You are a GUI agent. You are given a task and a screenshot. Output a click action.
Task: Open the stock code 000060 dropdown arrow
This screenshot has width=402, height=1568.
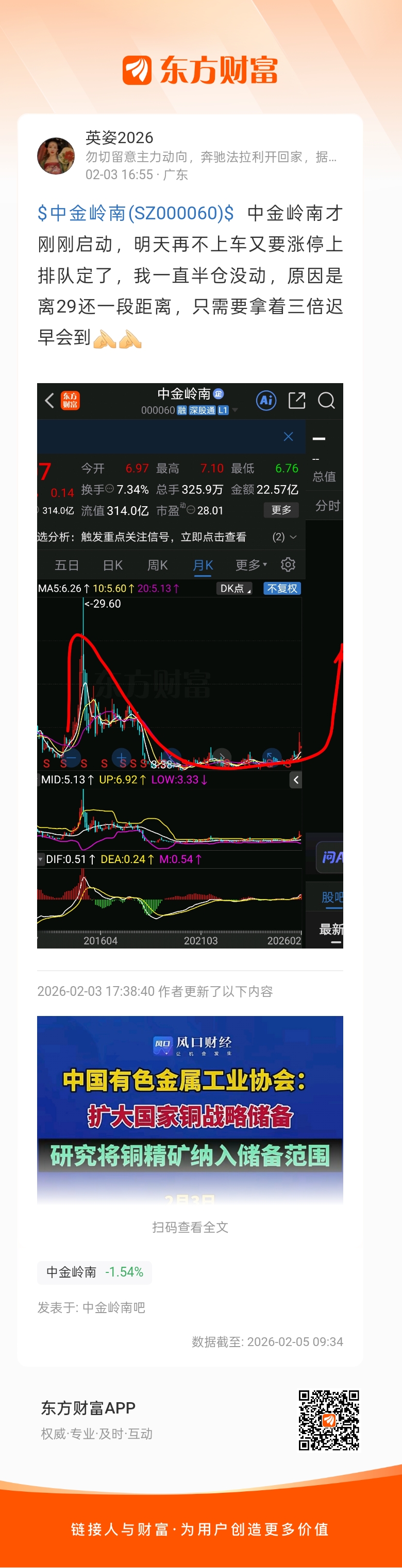tap(235, 410)
